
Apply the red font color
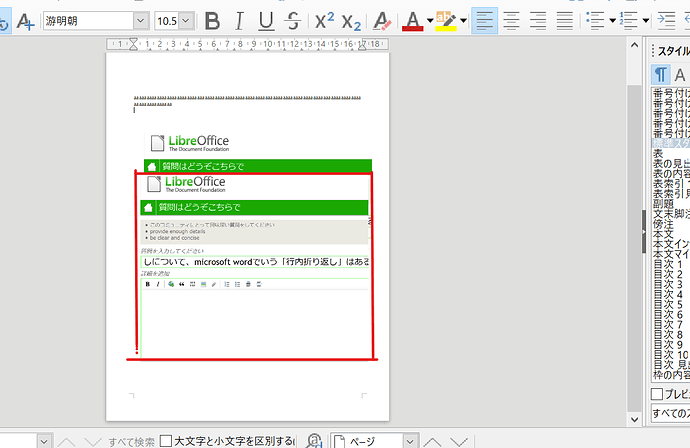coord(413,21)
